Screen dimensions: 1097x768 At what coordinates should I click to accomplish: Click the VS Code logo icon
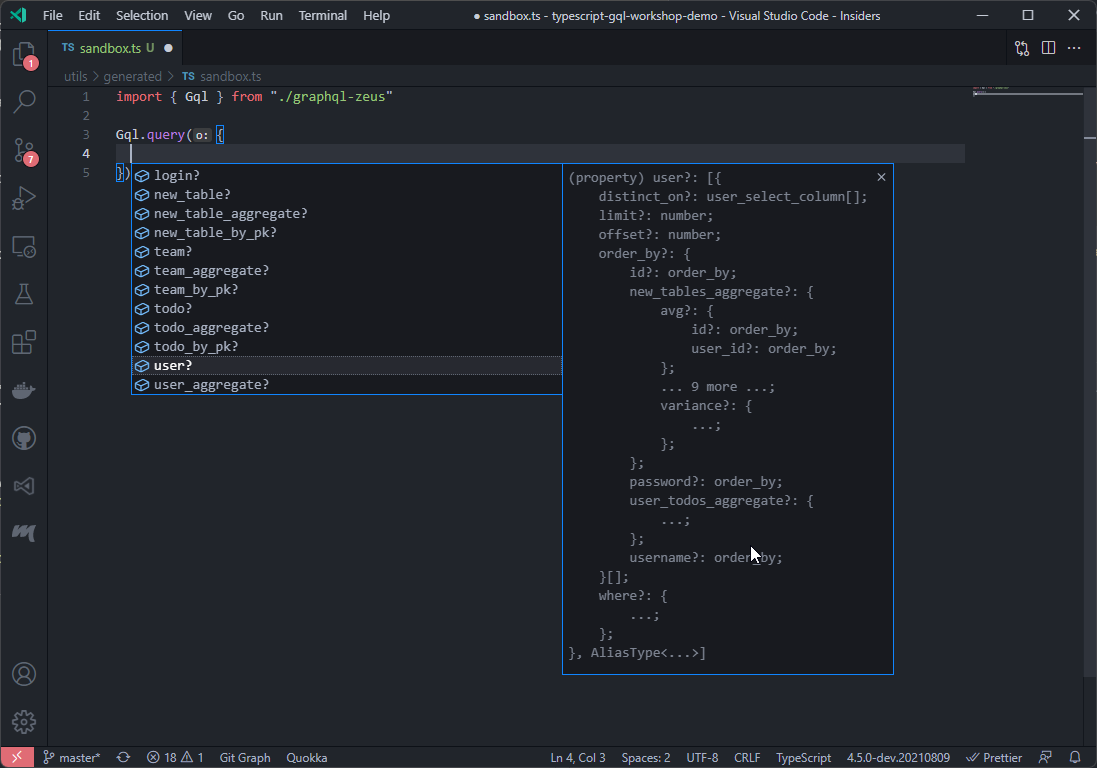point(18,15)
